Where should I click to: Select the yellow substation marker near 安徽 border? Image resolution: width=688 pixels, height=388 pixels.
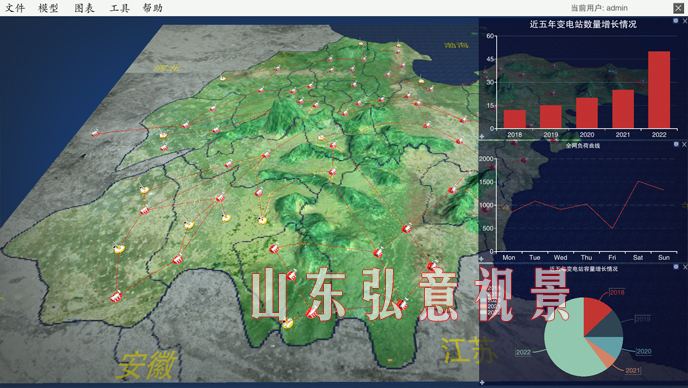[287, 323]
